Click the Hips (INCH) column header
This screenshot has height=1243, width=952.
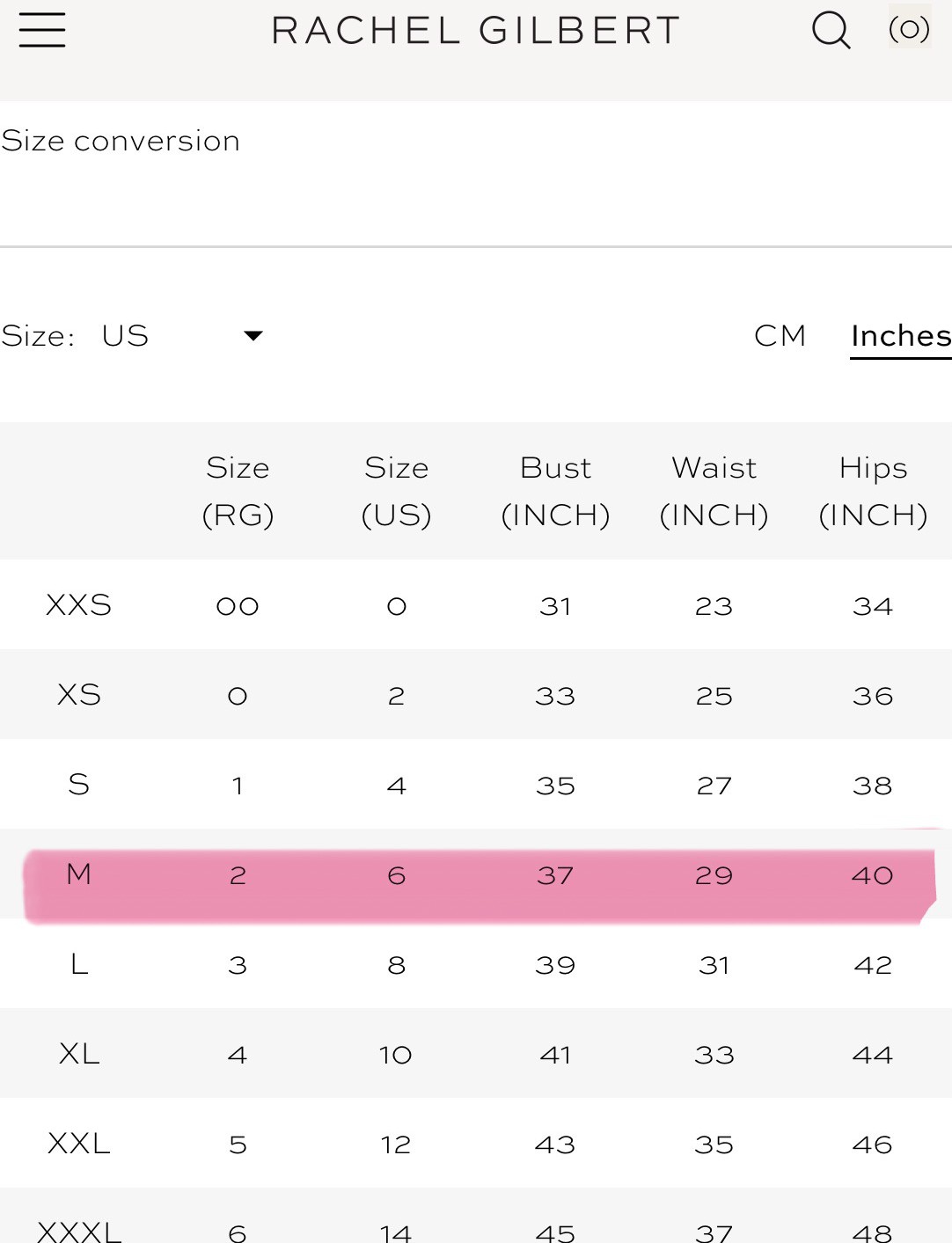(873, 491)
